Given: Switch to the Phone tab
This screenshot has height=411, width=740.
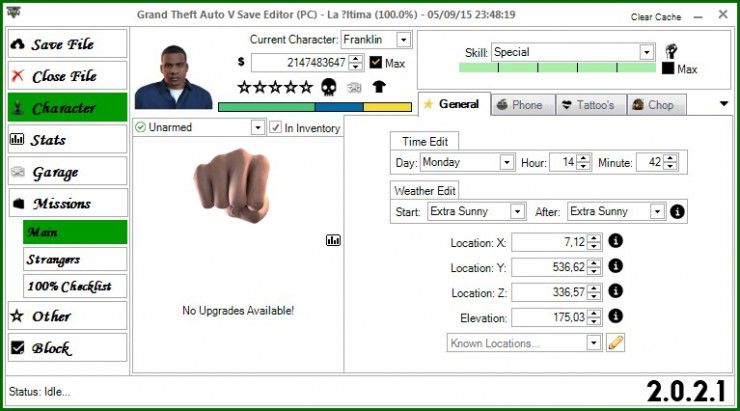Looking at the screenshot, I should click(518, 105).
